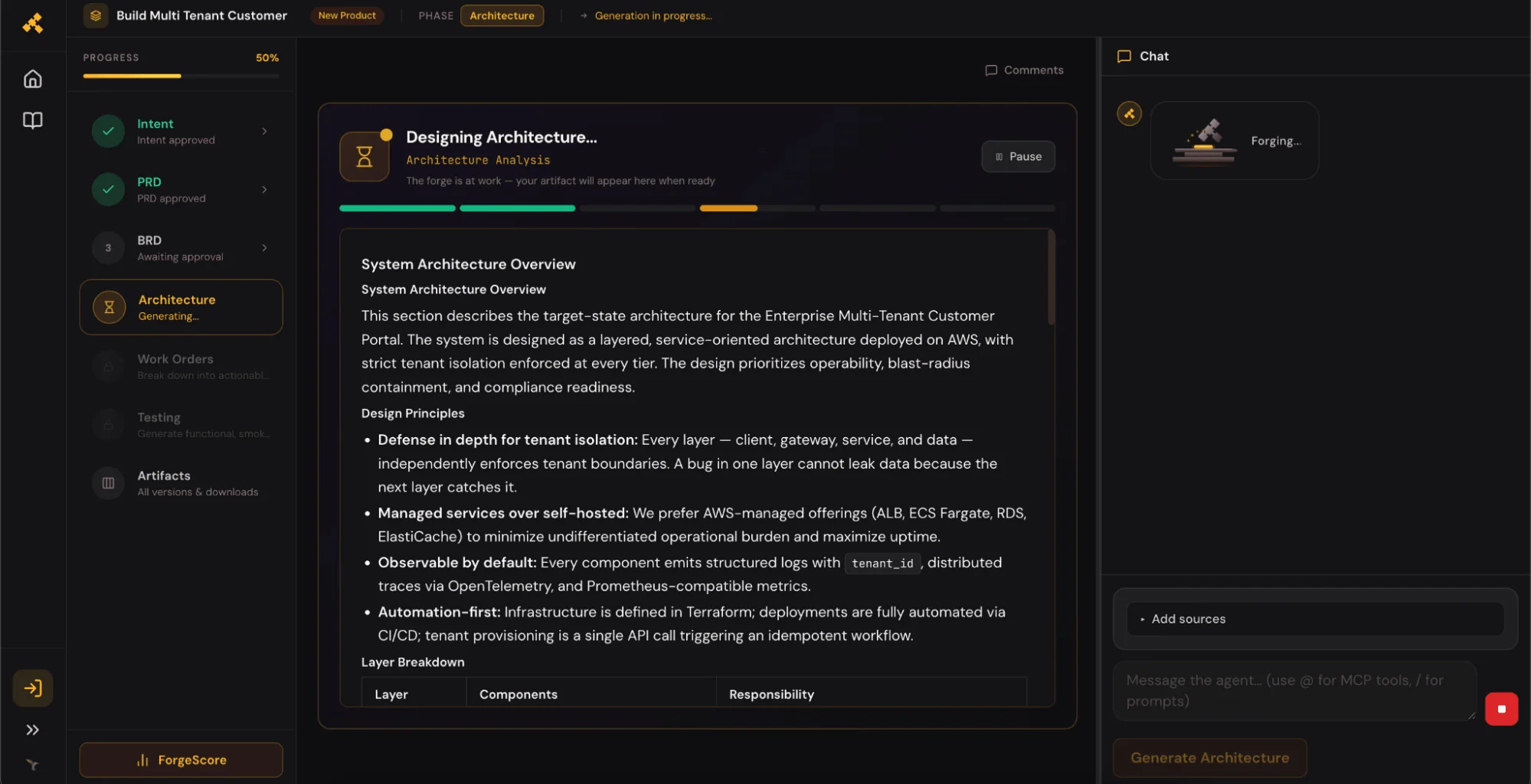Open Artifacts versions and downloads

pyautogui.click(x=181, y=483)
